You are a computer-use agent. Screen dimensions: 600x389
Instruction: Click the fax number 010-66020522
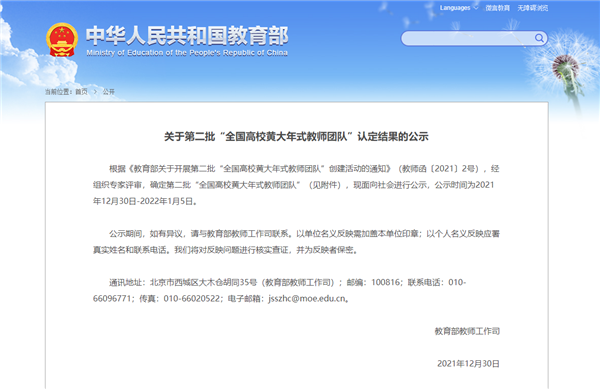pyautogui.click(x=192, y=298)
